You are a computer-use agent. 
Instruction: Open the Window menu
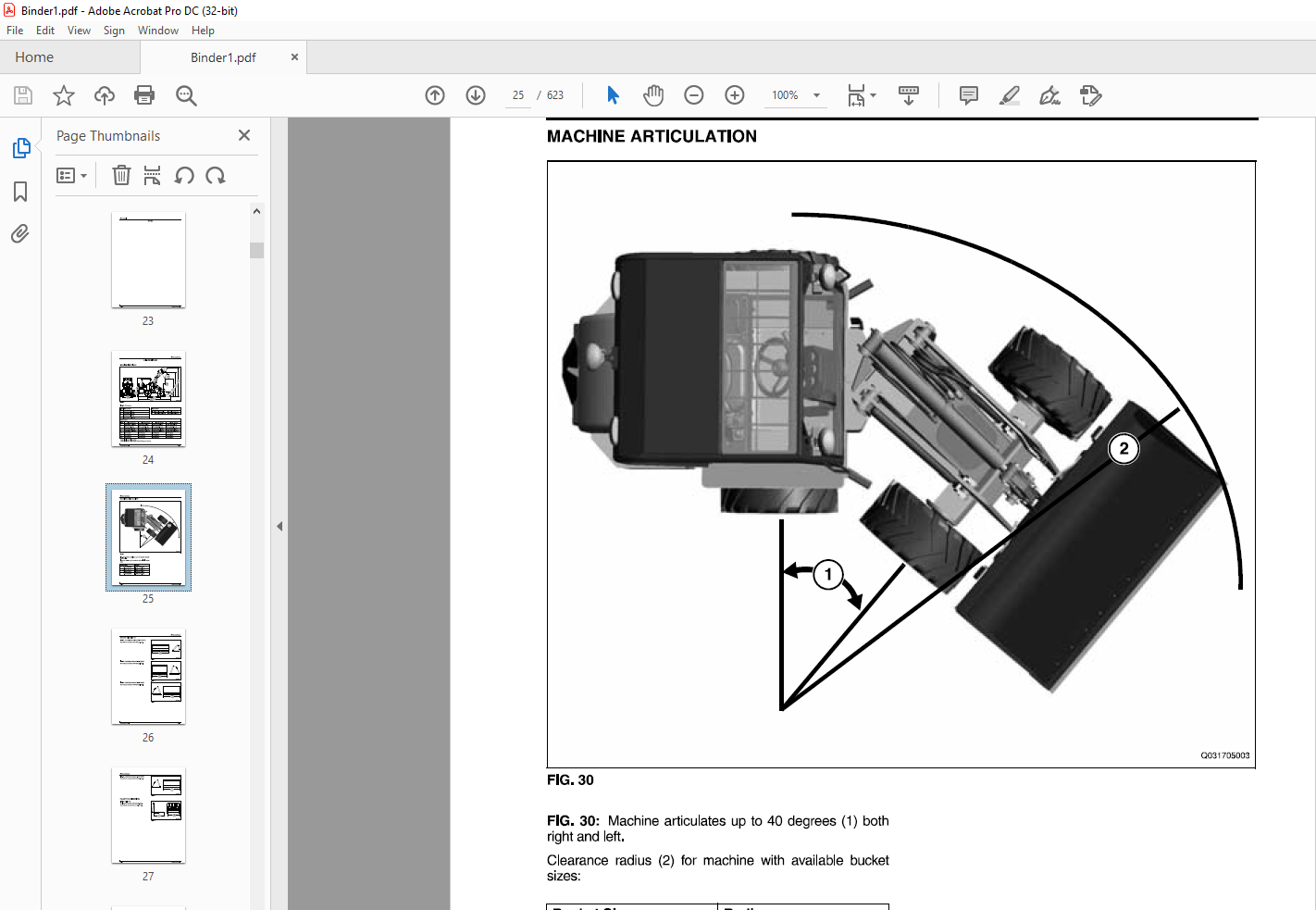click(158, 31)
